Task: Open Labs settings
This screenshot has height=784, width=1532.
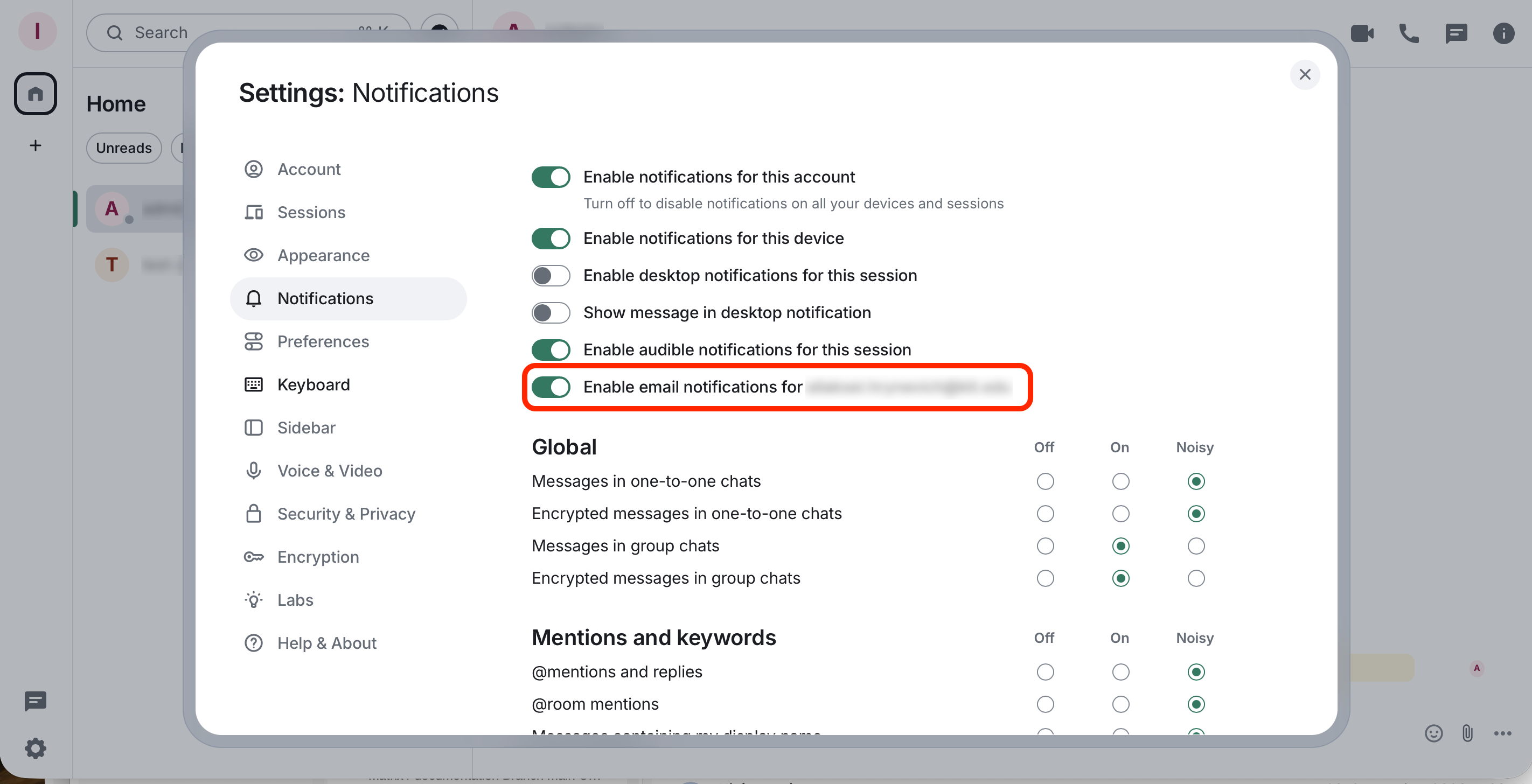Action: coord(348,600)
